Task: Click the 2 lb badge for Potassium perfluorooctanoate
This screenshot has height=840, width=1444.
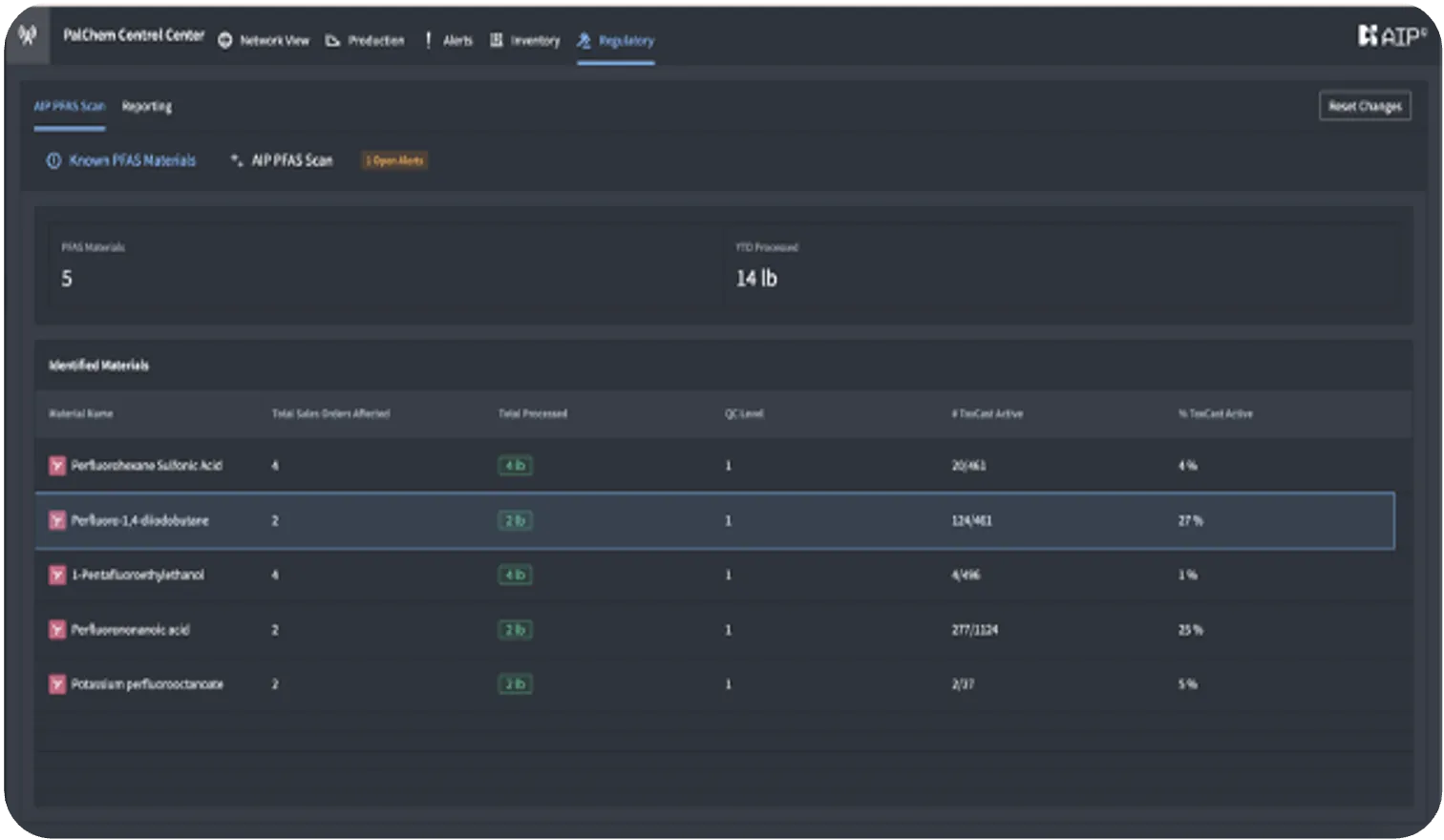Action: [x=515, y=684]
